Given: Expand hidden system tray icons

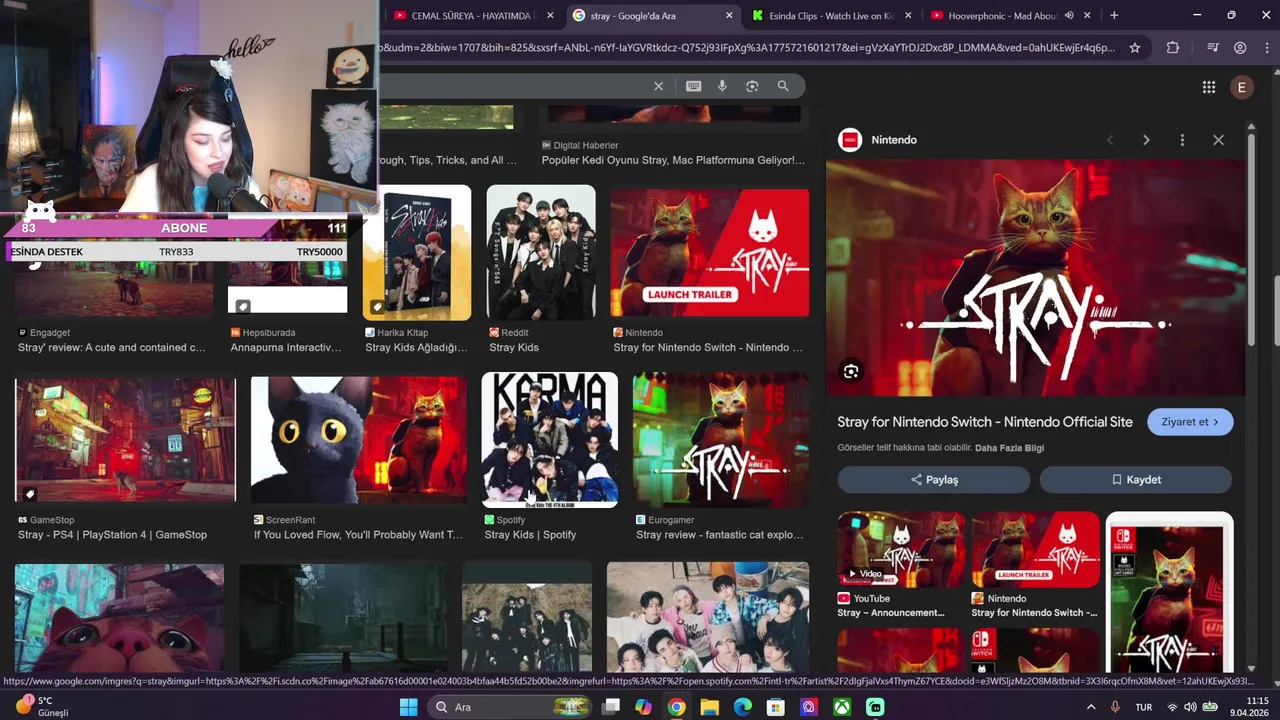Looking at the screenshot, I should point(1091,707).
